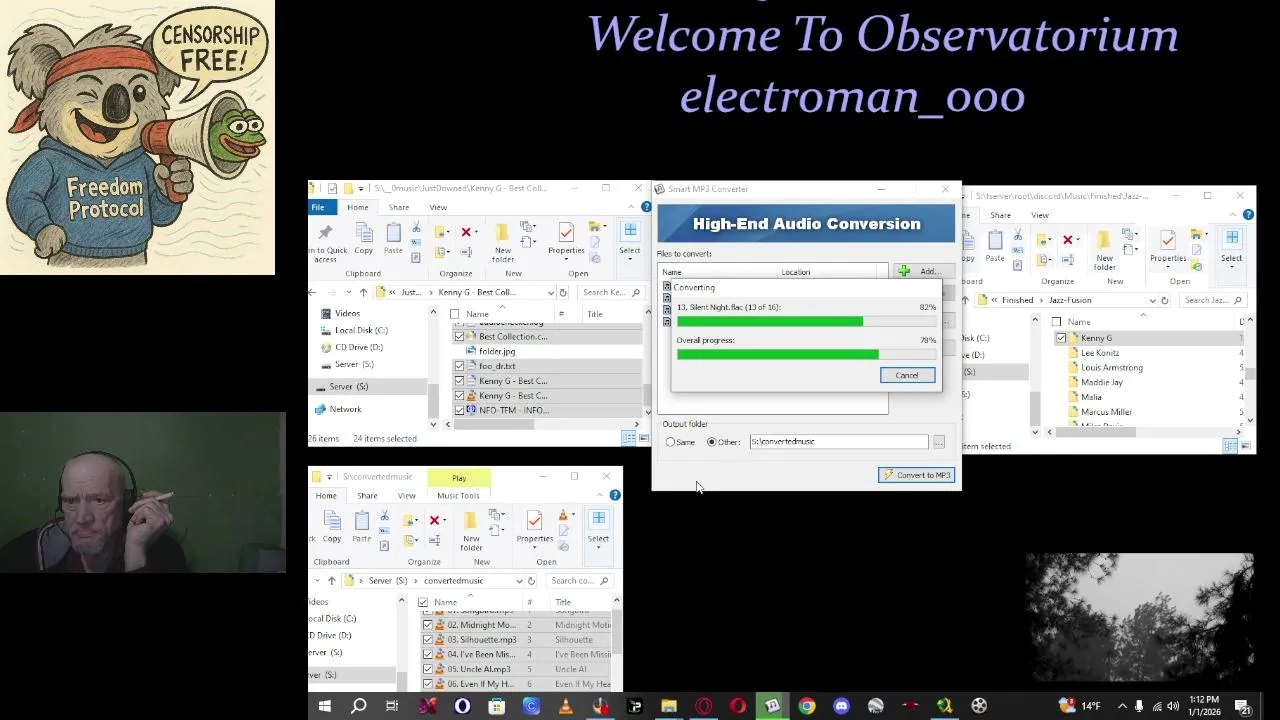Cancel the conversion in progress
This screenshot has height=720, width=1280.
tap(907, 375)
